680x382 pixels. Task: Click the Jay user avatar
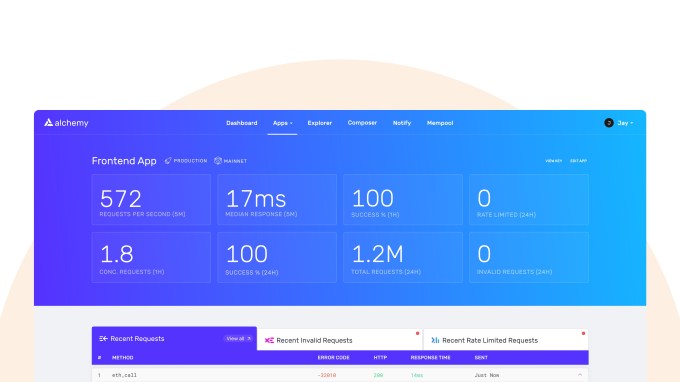point(609,123)
